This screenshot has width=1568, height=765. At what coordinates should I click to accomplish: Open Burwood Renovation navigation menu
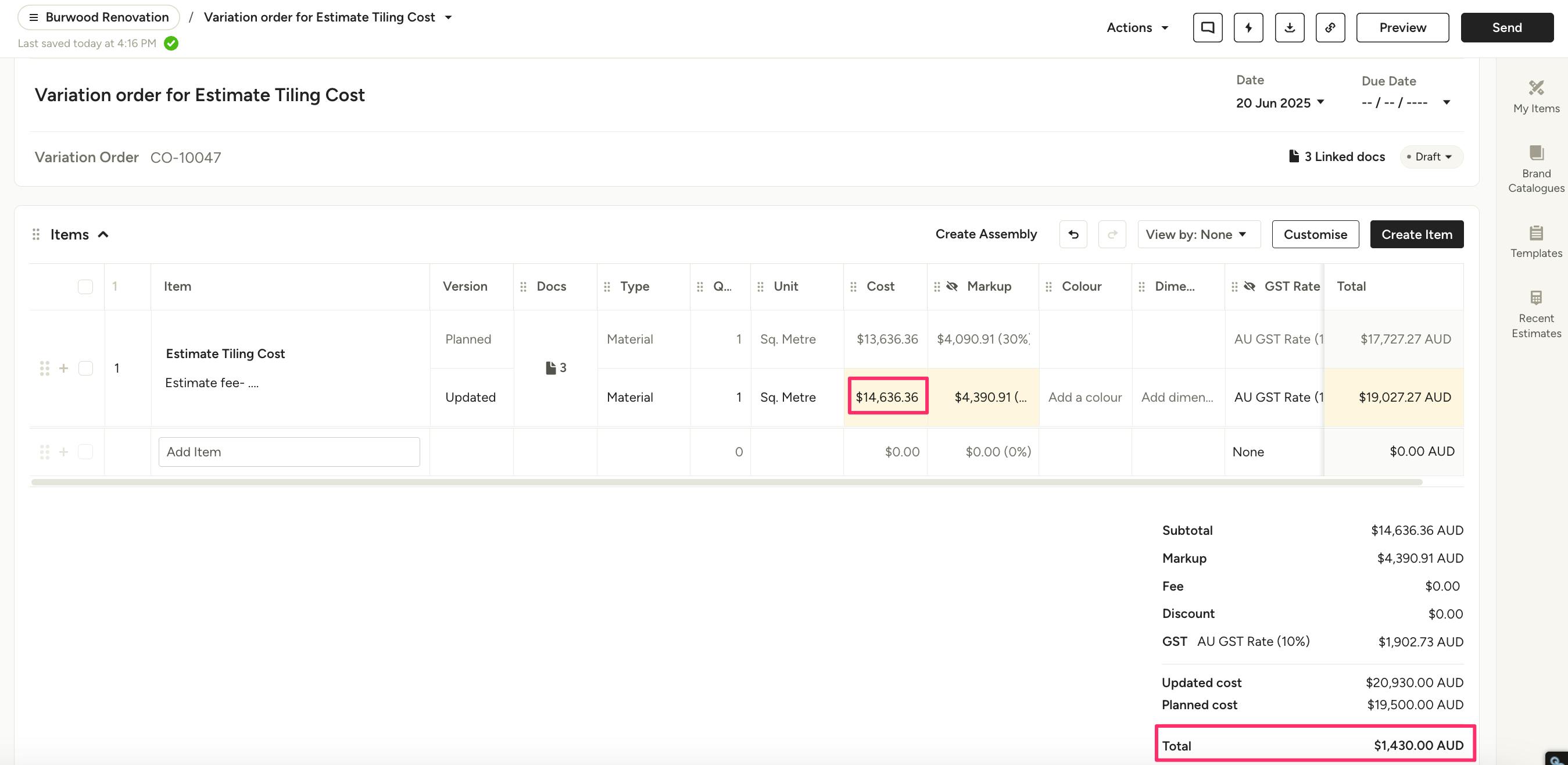99,17
